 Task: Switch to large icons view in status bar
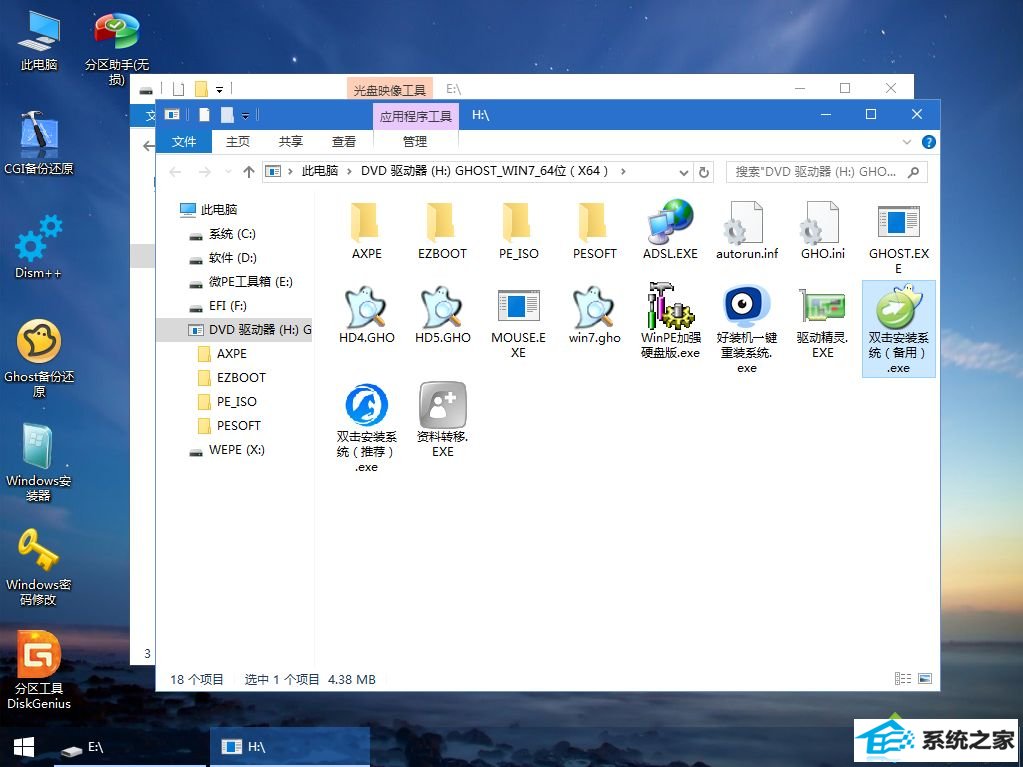pyautogui.click(x=924, y=680)
